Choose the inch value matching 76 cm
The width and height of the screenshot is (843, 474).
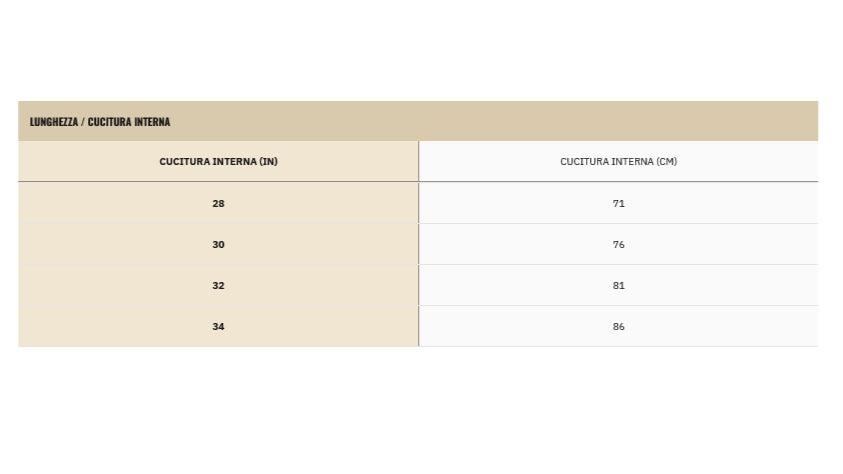[x=218, y=244]
